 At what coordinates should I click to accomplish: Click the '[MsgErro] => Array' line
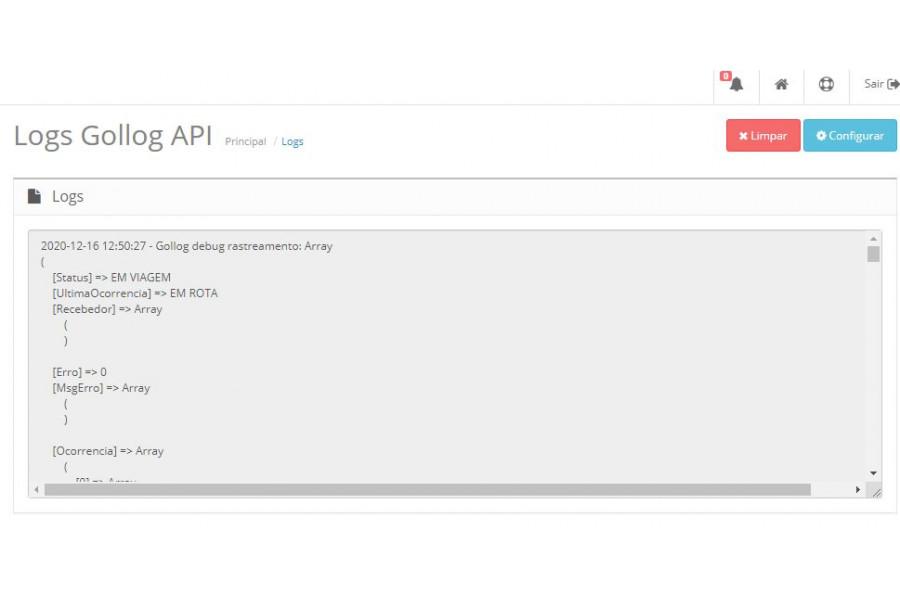point(101,388)
